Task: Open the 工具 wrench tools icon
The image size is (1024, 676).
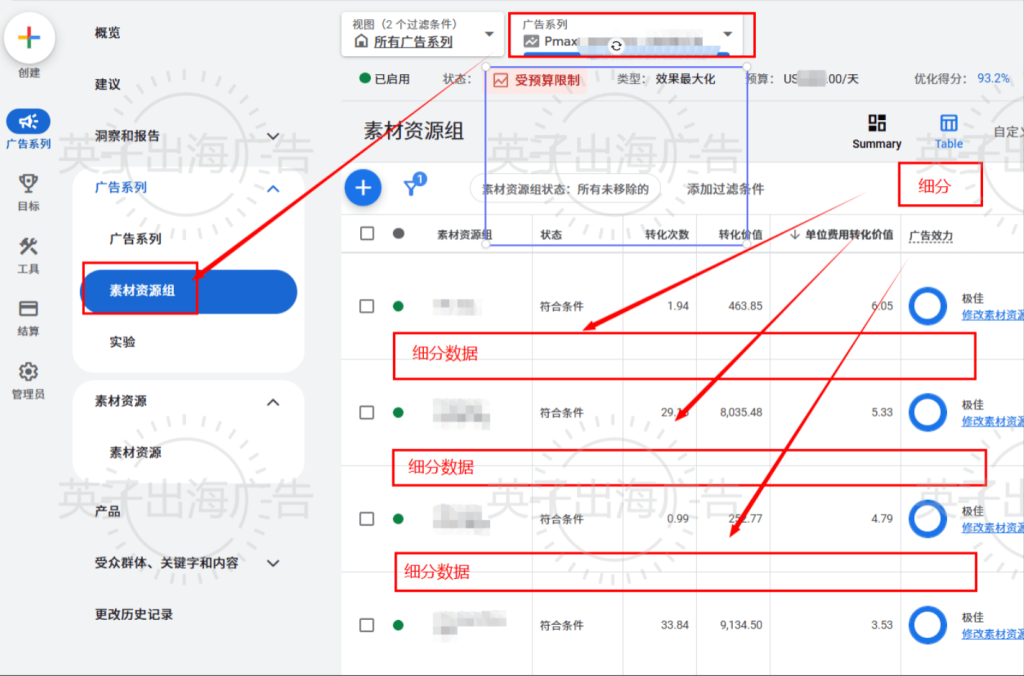Action: click(29, 247)
